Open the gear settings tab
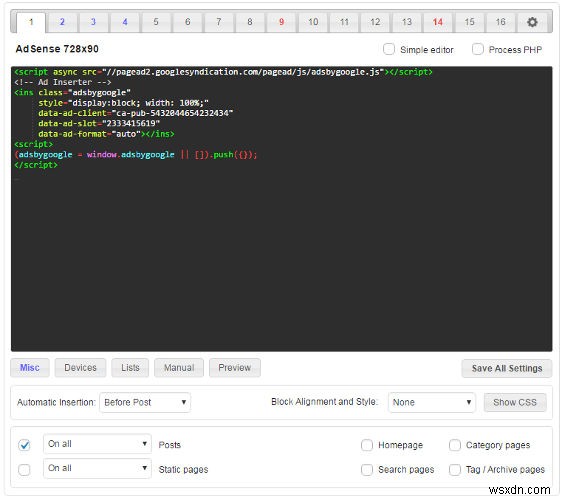Viewport: 562px width, 500px height. (x=532, y=22)
